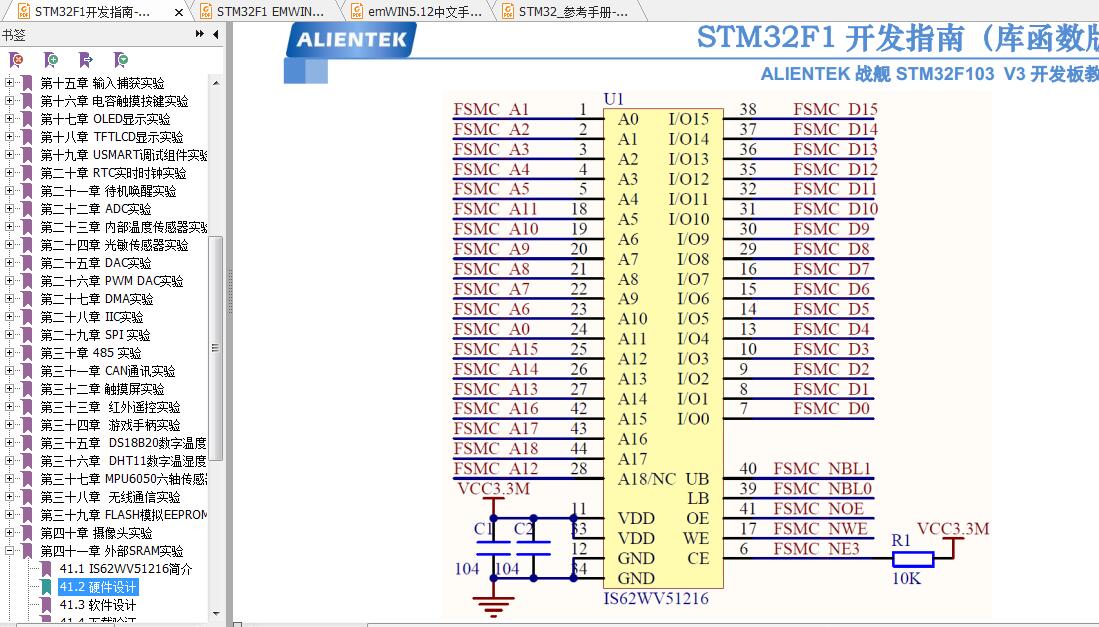Click the bookmark icon beside 第三十二章 触摸屏实验
Viewport: 1099px width, 627px height.
[x=27, y=389]
